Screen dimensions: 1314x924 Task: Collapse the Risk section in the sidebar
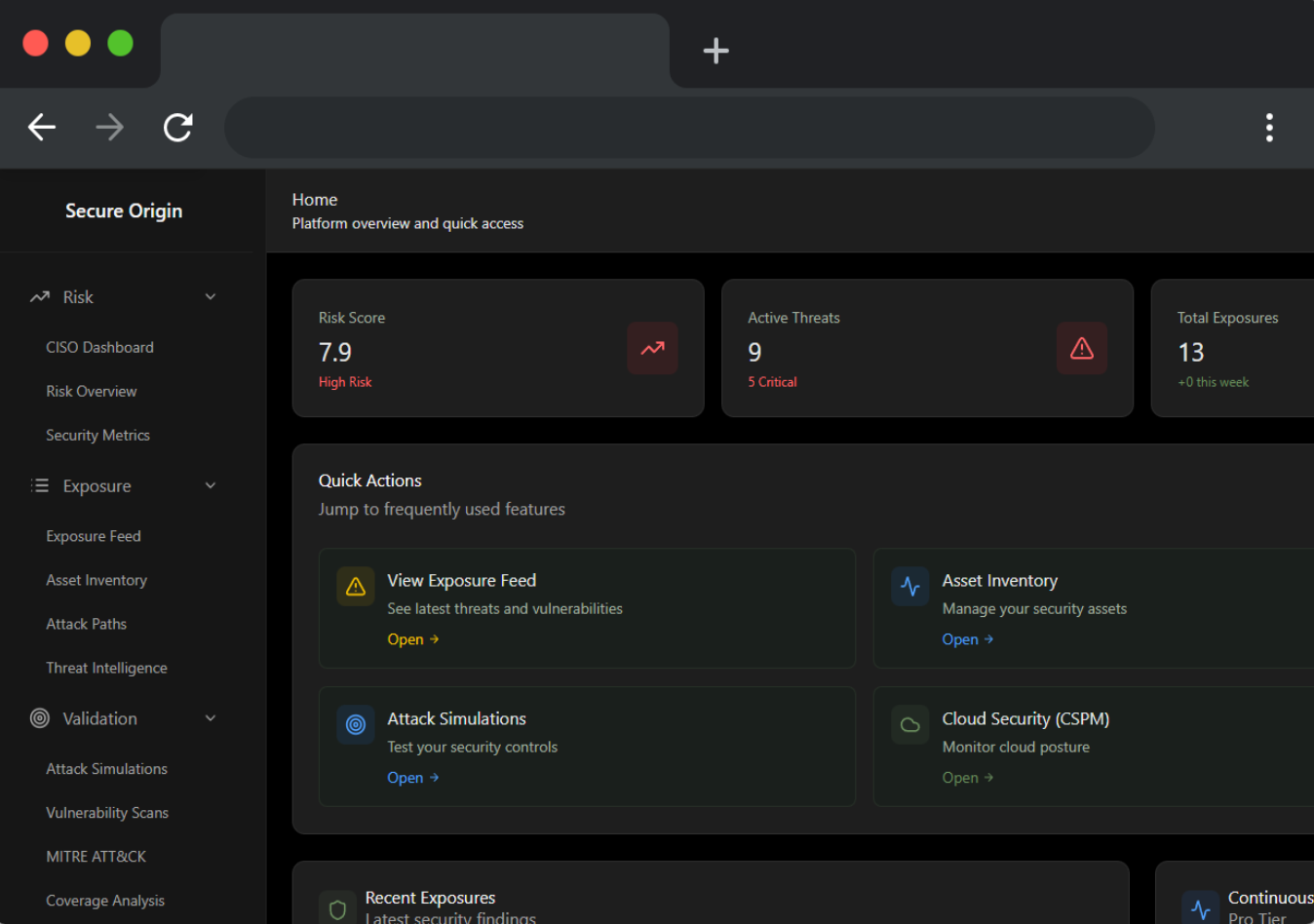pyautogui.click(x=210, y=296)
